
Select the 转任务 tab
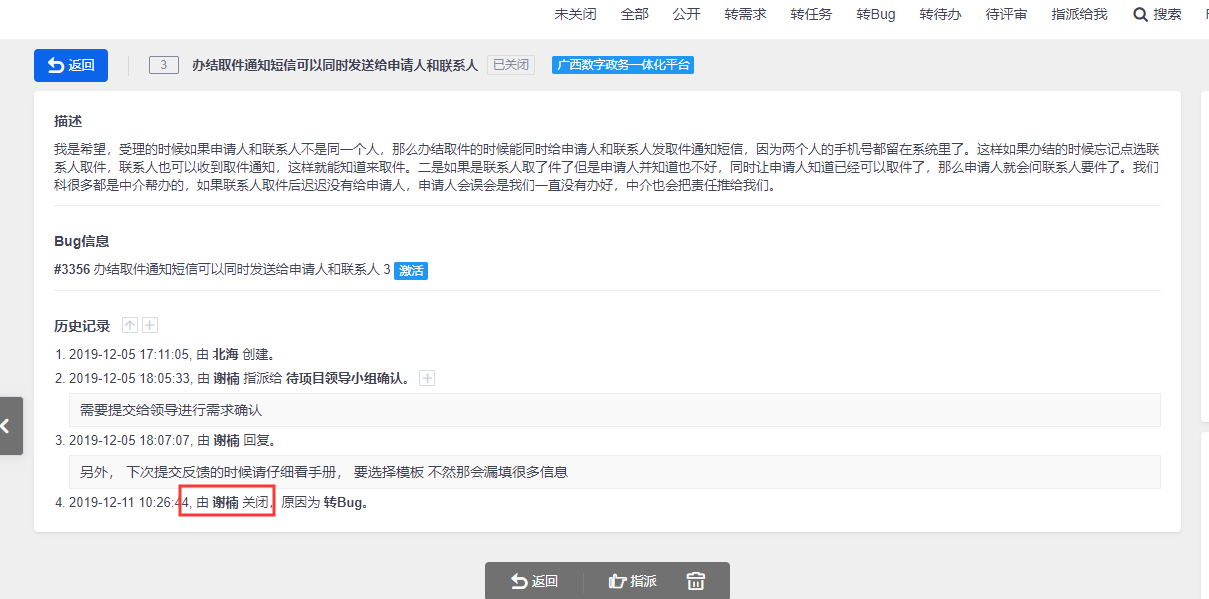[811, 14]
